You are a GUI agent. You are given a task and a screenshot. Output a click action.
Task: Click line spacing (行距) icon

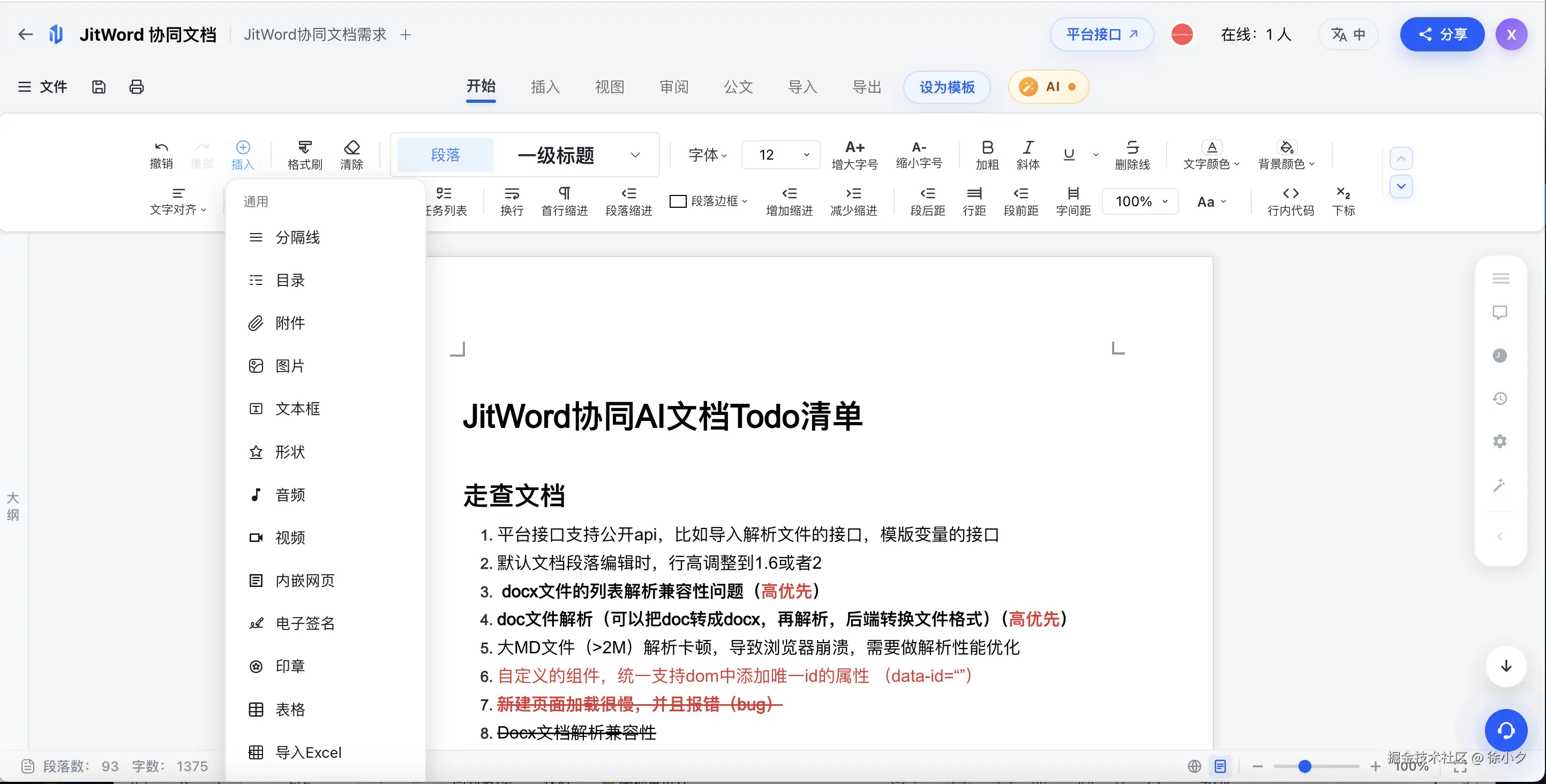[x=974, y=201]
